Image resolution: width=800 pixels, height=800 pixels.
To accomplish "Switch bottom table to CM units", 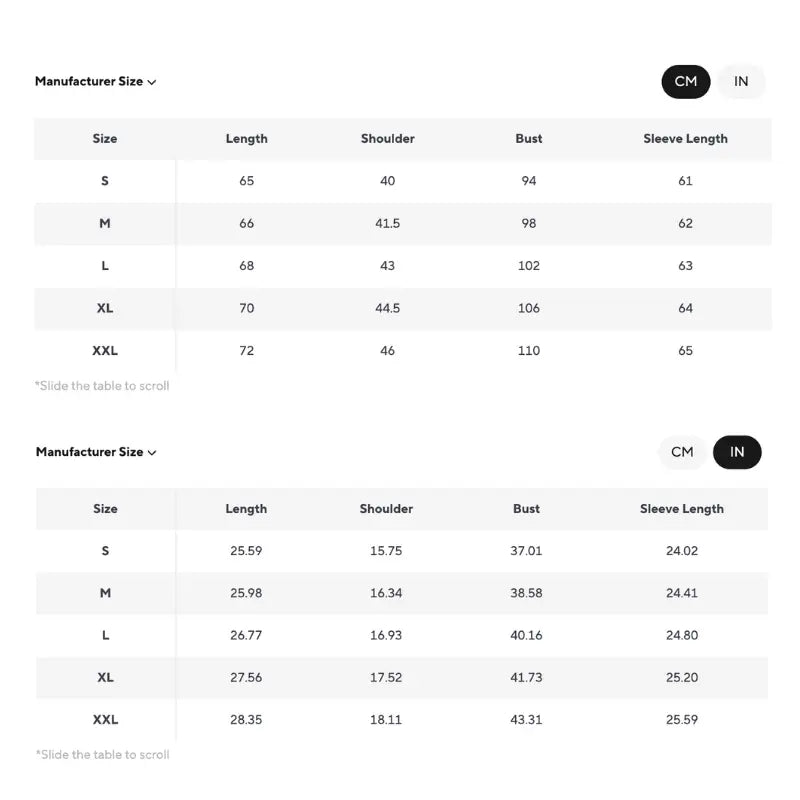I will point(682,452).
